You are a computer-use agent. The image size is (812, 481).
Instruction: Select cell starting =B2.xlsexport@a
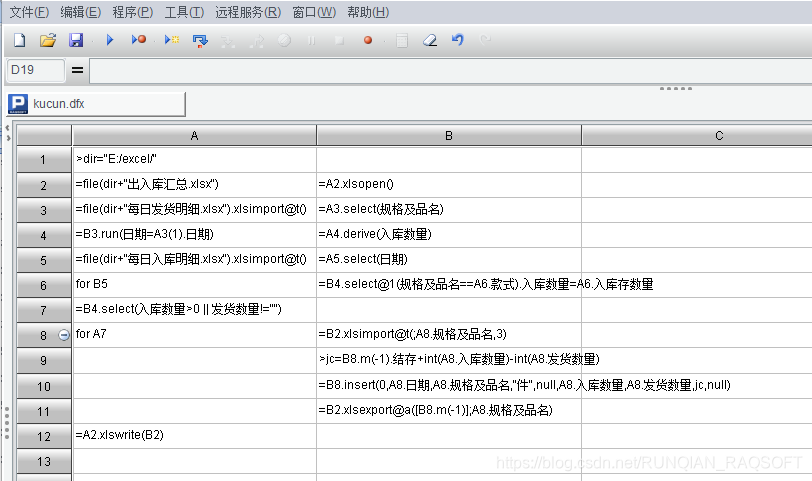point(449,411)
